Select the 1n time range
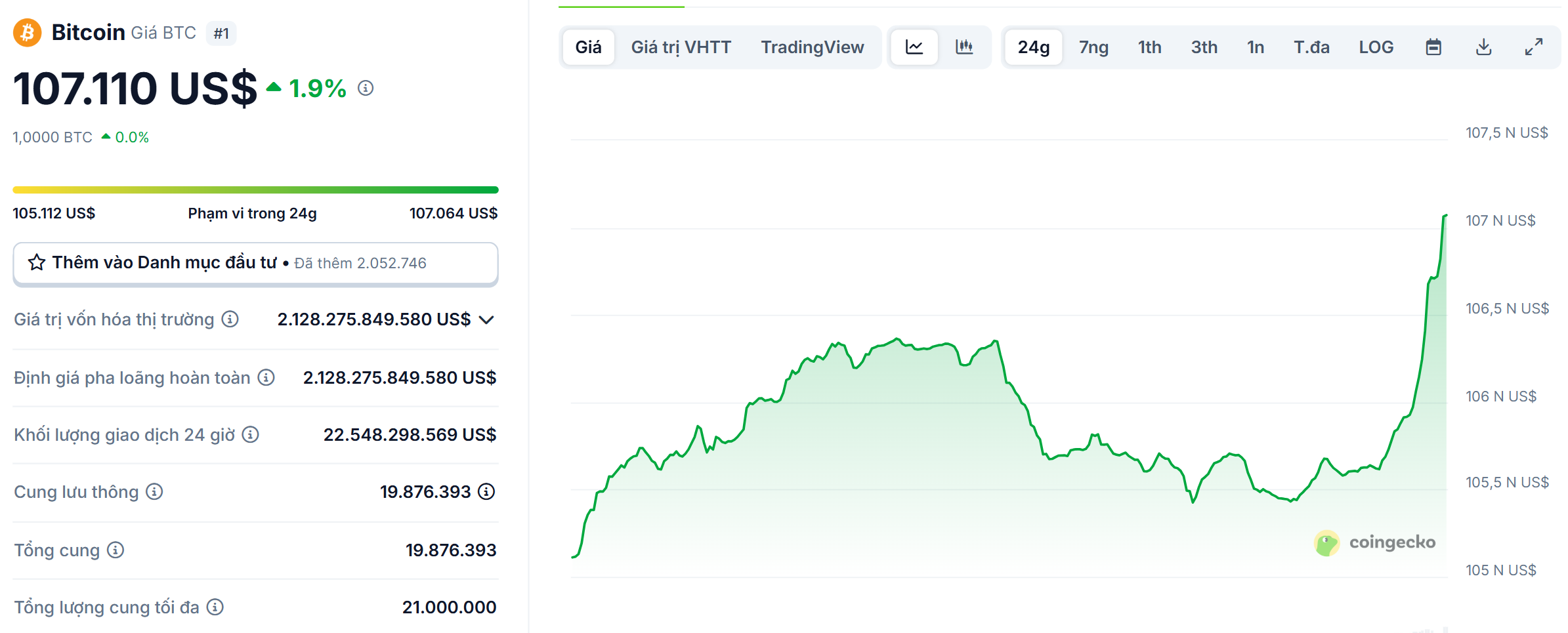Screen dimensions: 1568x633 [x=1256, y=47]
